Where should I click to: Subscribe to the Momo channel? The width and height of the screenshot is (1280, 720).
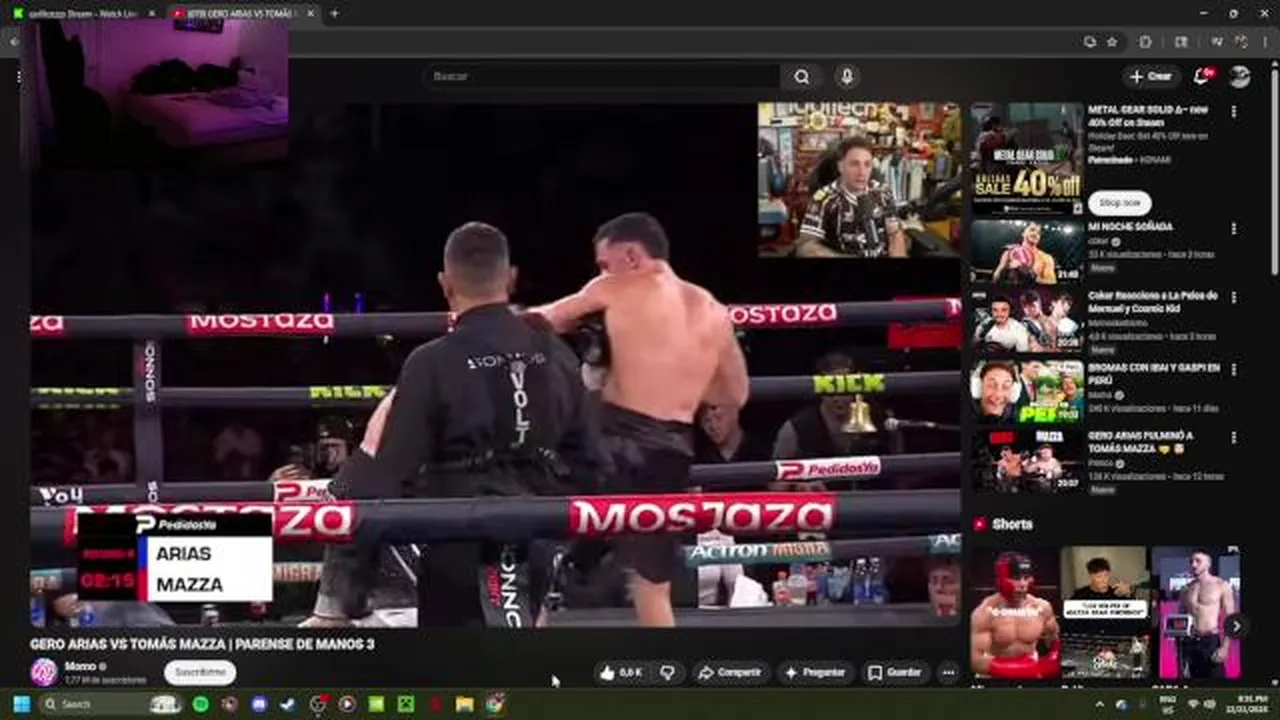[200, 673]
